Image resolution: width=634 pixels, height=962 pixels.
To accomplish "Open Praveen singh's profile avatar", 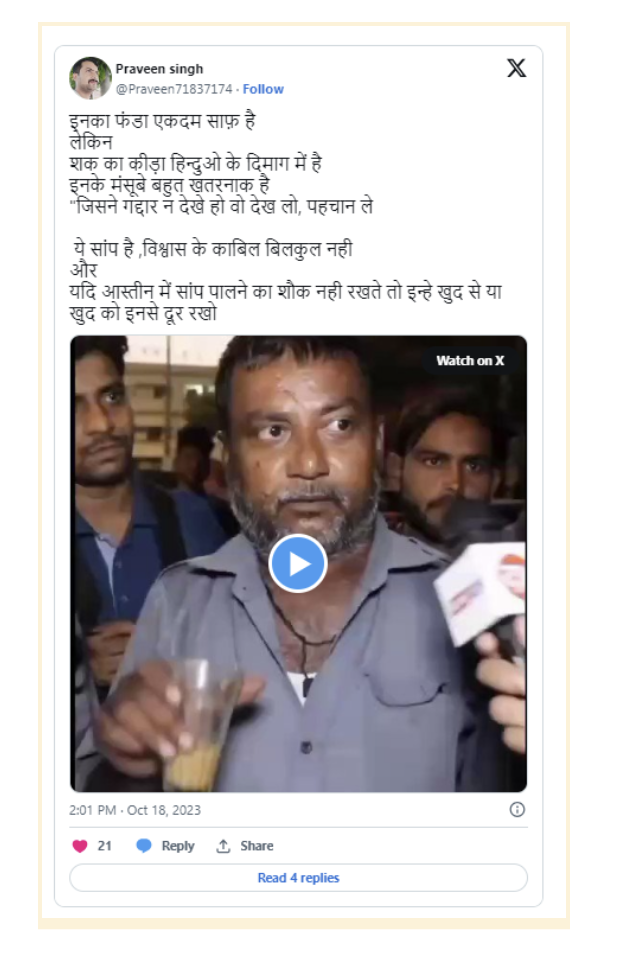I will pyautogui.click(x=90, y=78).
